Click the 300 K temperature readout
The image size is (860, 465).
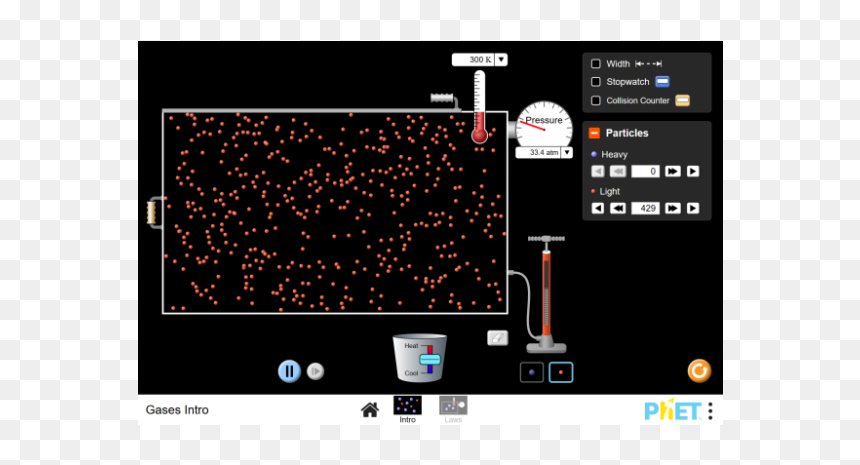(x=473, y=59)
